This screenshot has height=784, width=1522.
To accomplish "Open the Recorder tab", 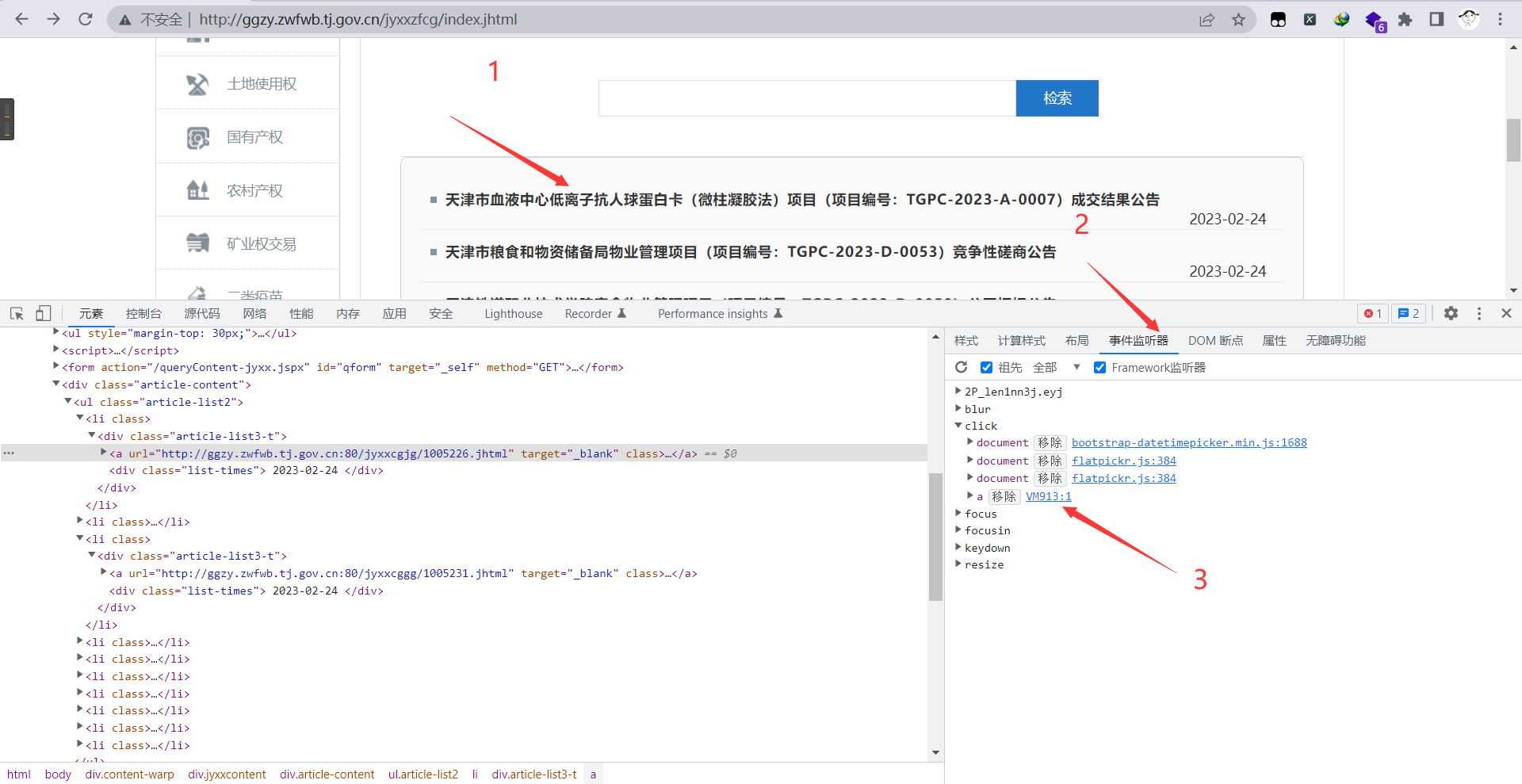I will (595, 314).
